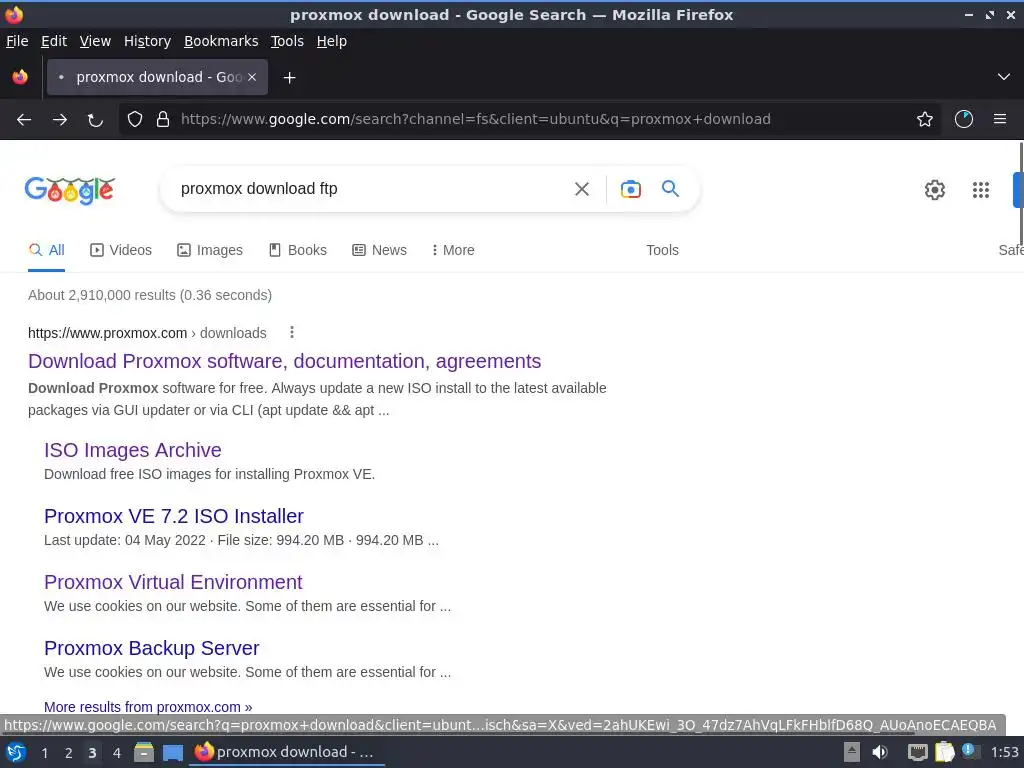Screen dimensions: 1024x768
Task: Activate Firefox window in taskbar
Action: pyautogui.click(x=286, y=752)
